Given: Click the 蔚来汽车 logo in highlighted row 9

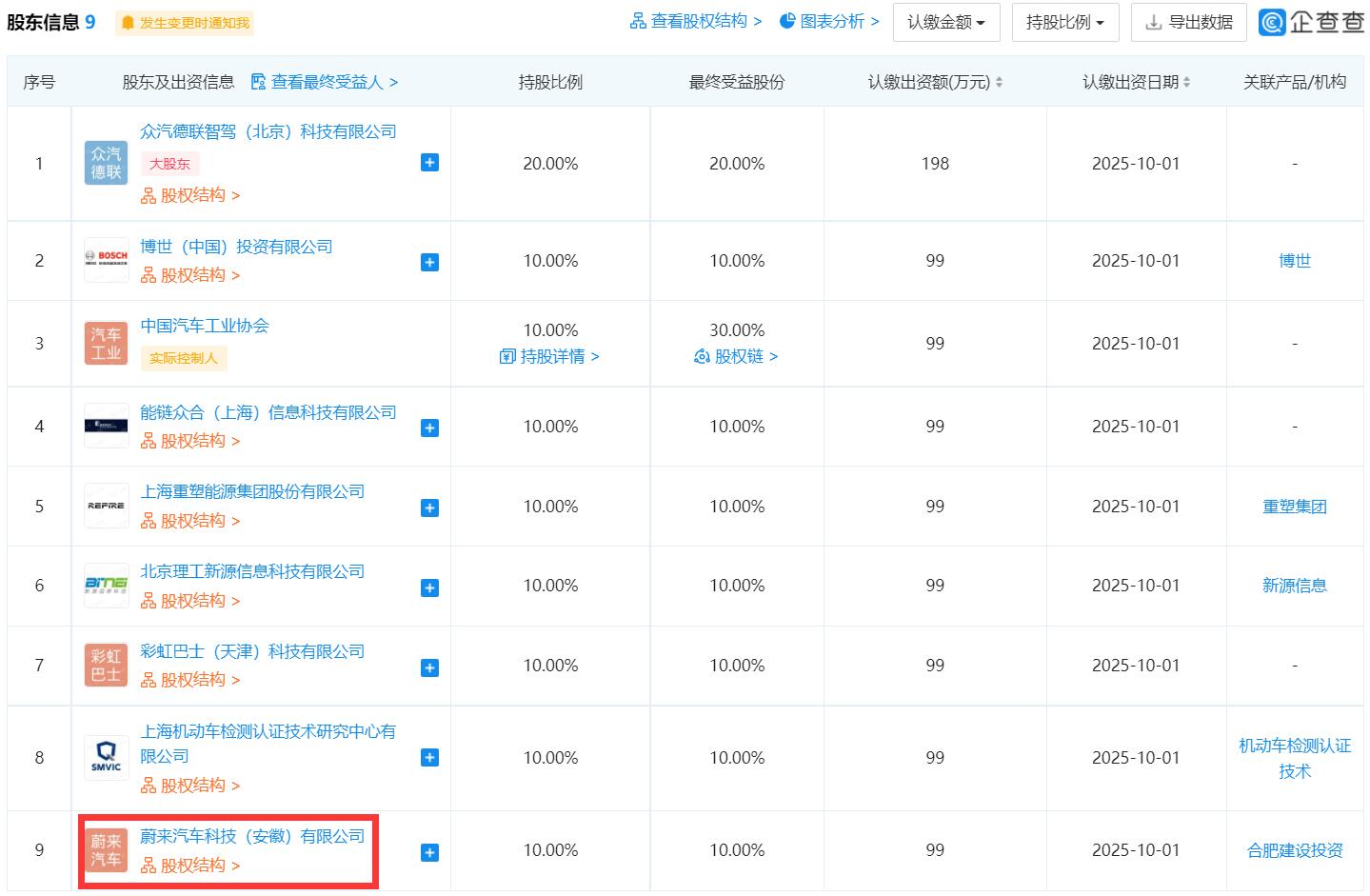Looking at the screenshot, I should click(x=105, y=849).
